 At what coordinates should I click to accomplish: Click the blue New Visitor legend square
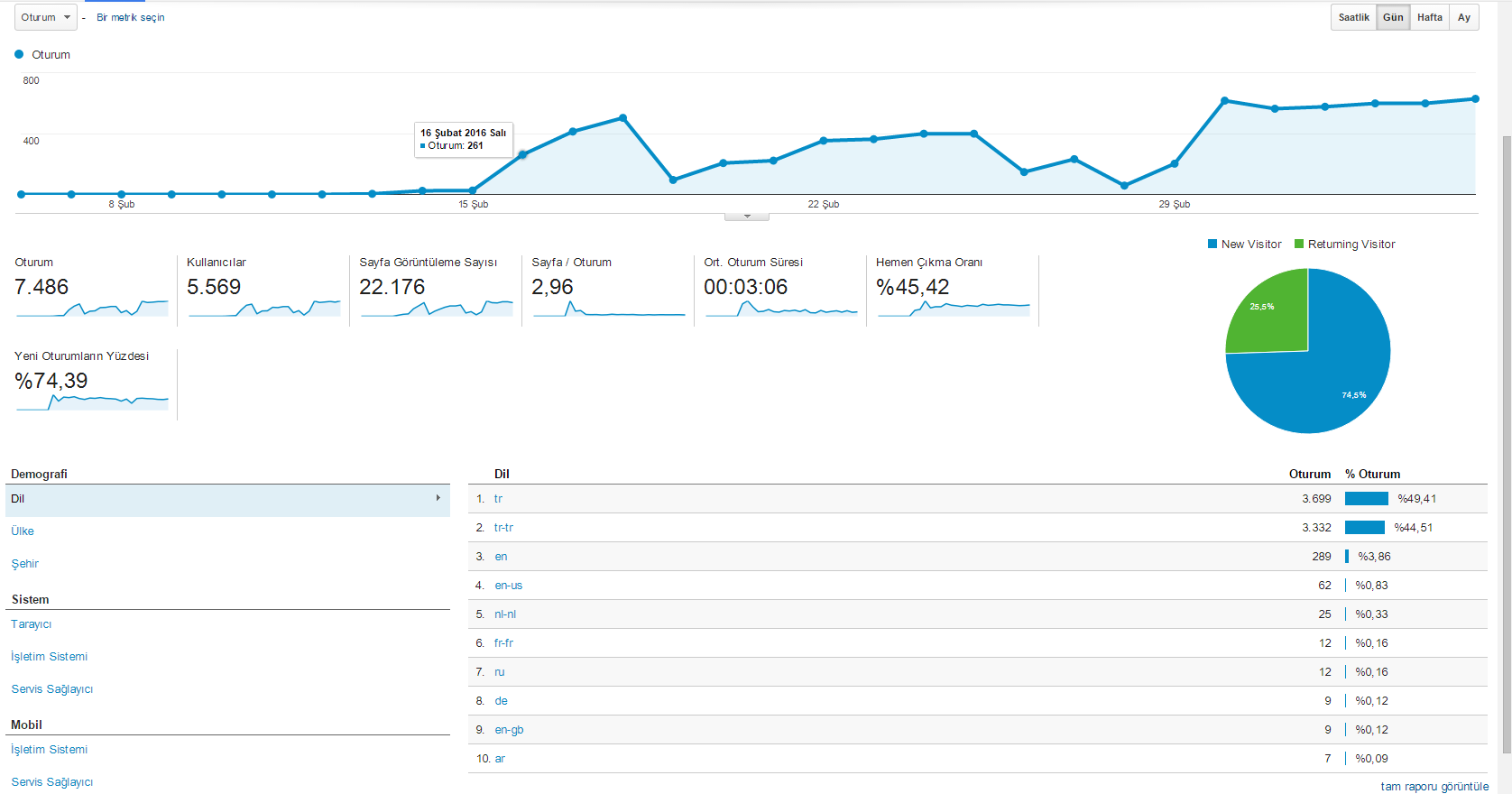pos(1212,244)
